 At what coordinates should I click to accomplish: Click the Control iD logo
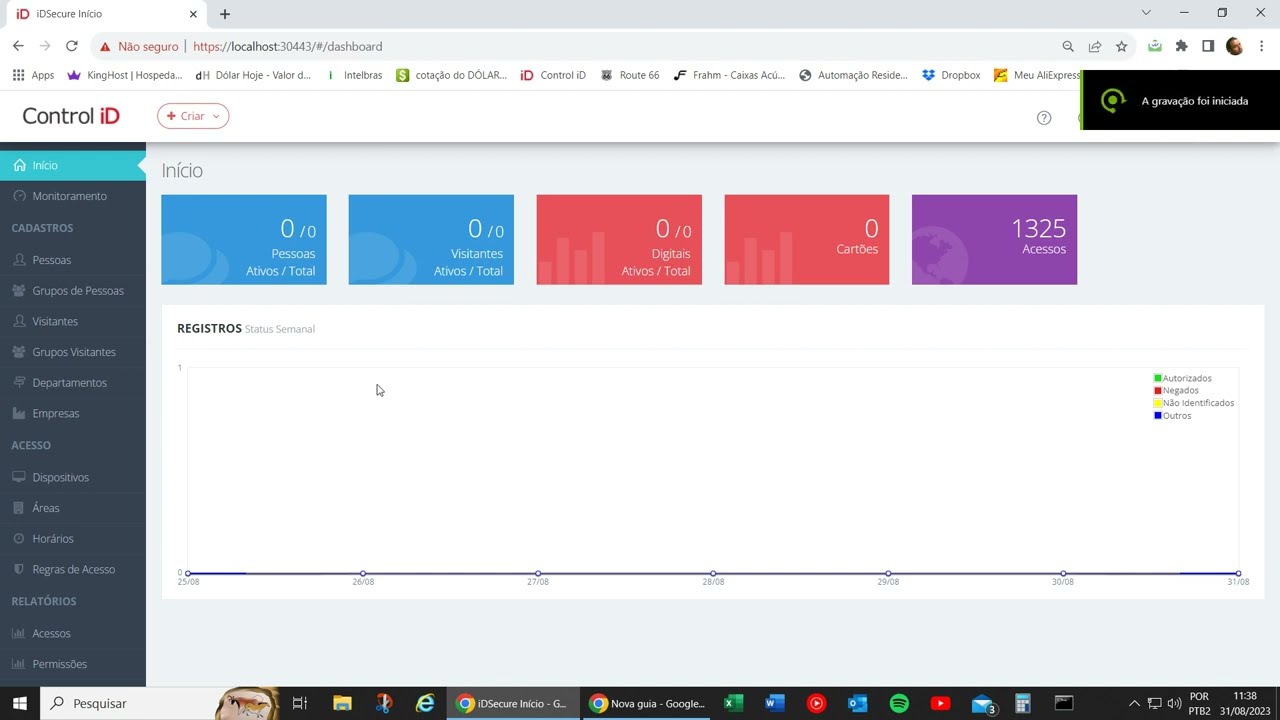pos(71,116)
